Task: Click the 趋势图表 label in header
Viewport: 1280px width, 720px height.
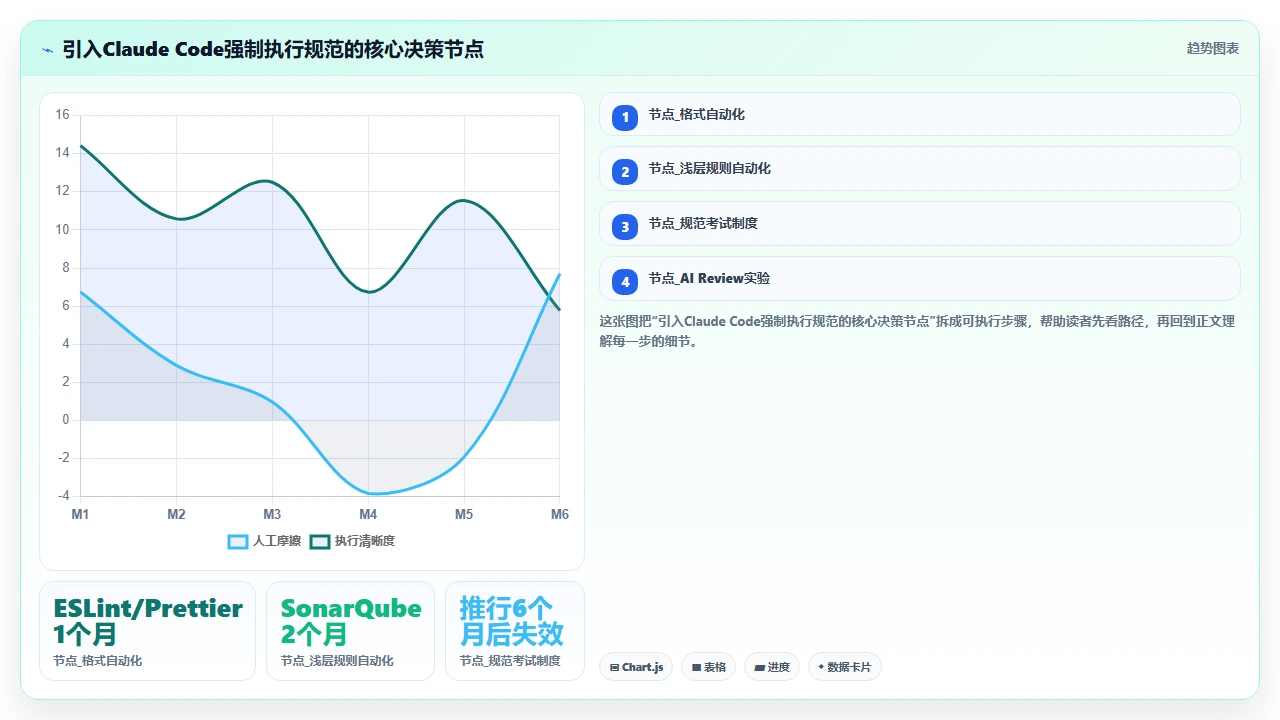Action: (x=1213, y=48)
